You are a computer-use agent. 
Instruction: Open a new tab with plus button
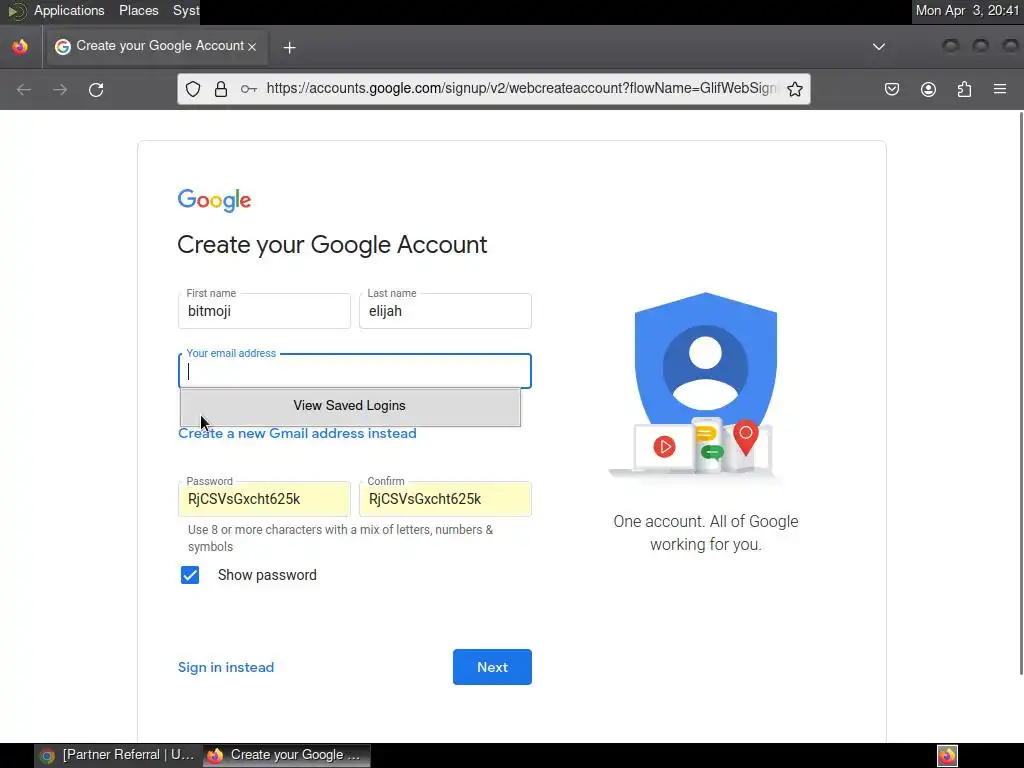pos(289,47)
